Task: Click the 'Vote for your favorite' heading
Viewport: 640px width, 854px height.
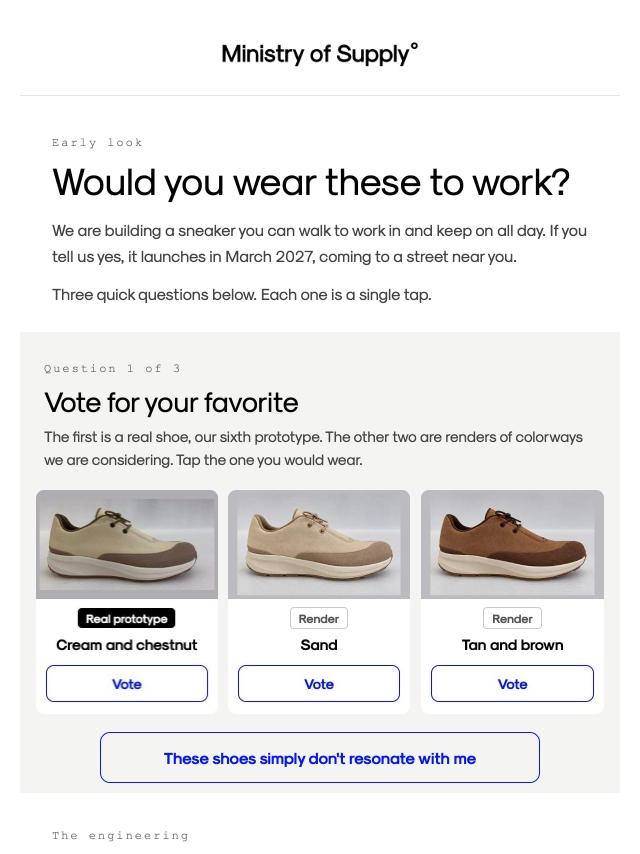Action: click(x=171, y=403)
